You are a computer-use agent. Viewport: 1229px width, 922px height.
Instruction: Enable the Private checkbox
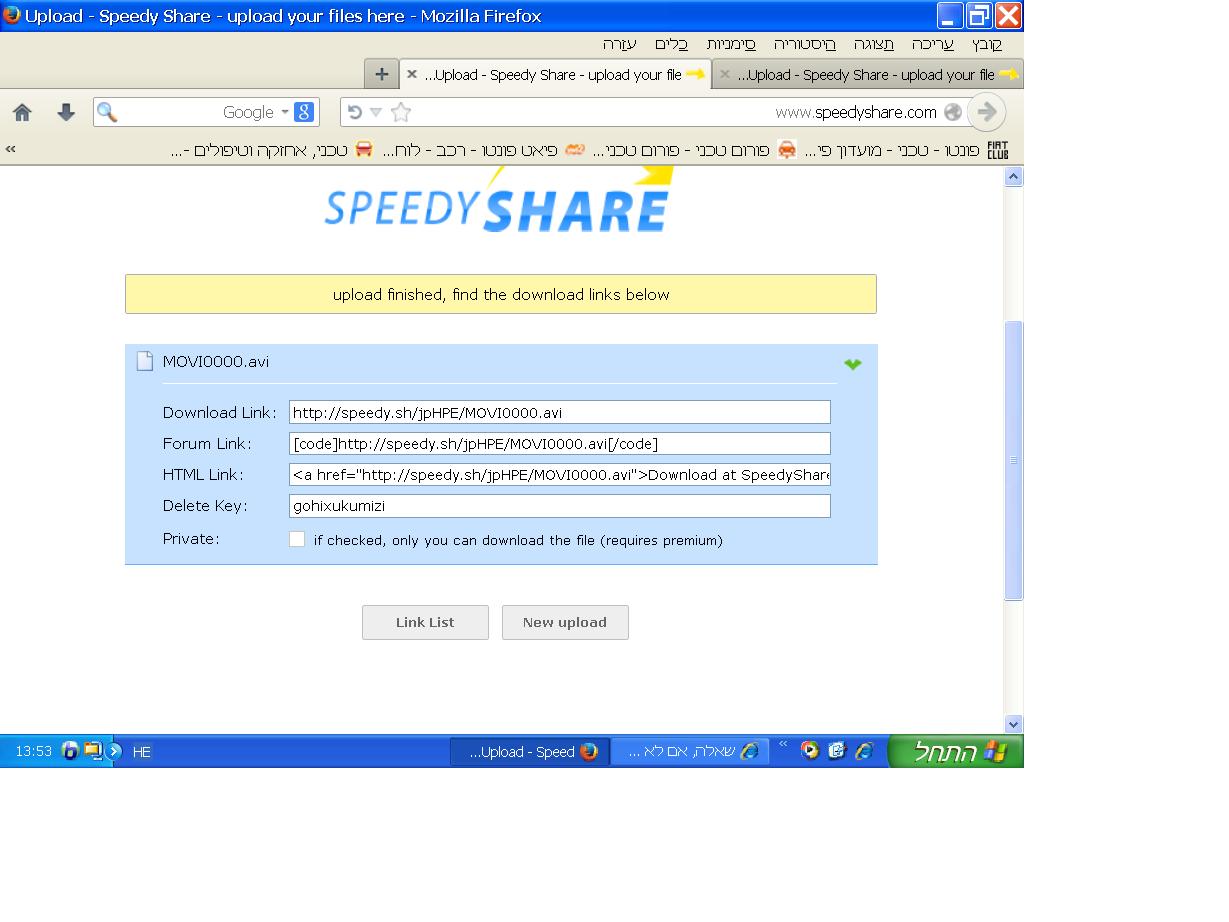point(297,539)
